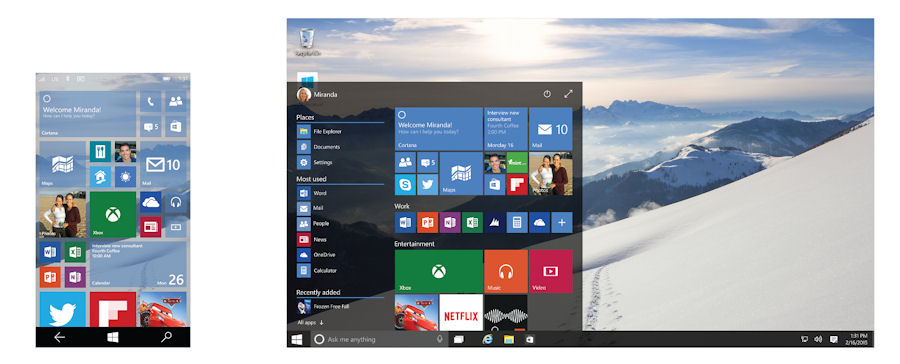Tap Windows home button on phone navigation bar
900x364 pixels.
click(x=112, y=338)
